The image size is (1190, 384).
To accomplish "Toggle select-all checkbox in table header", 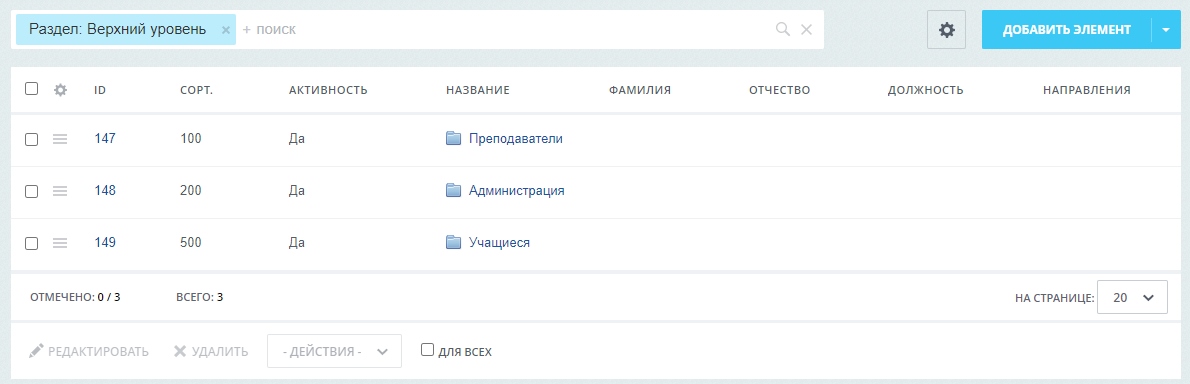I will point(31,89).
